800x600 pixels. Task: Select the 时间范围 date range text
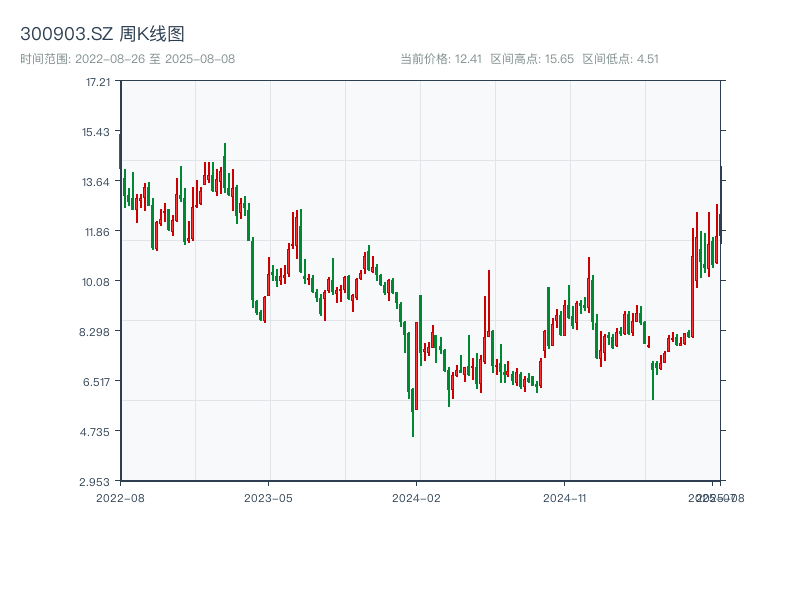click(127, 59)
